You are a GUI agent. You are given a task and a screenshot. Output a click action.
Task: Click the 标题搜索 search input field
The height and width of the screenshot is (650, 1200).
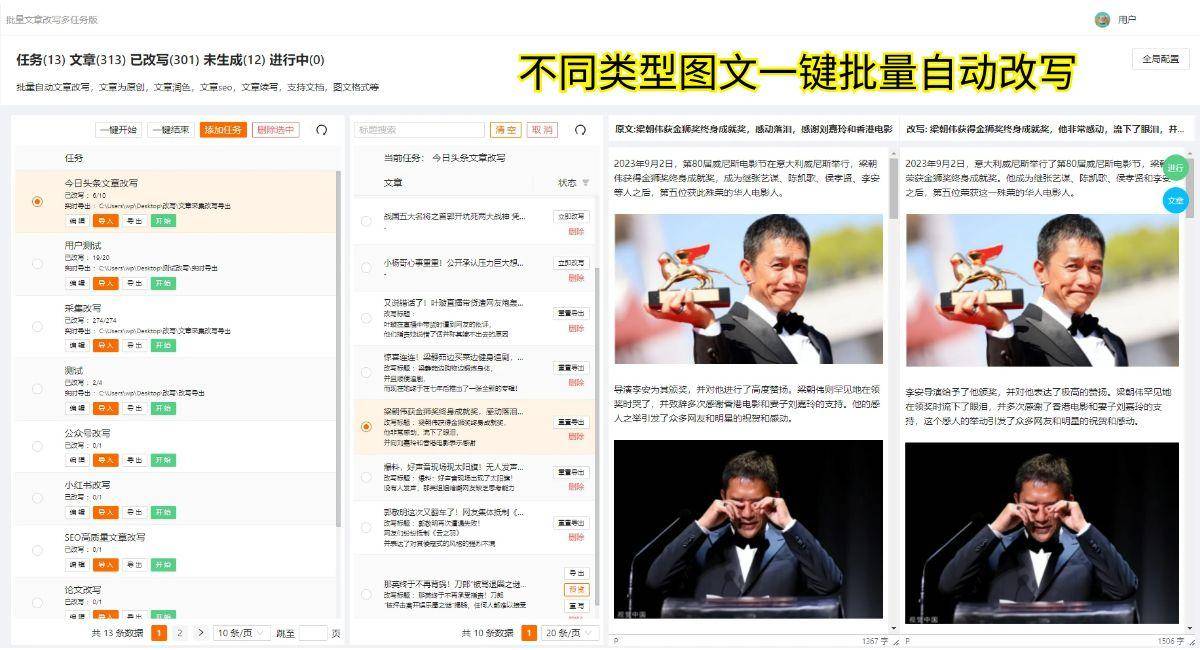[x=419, y=130]
